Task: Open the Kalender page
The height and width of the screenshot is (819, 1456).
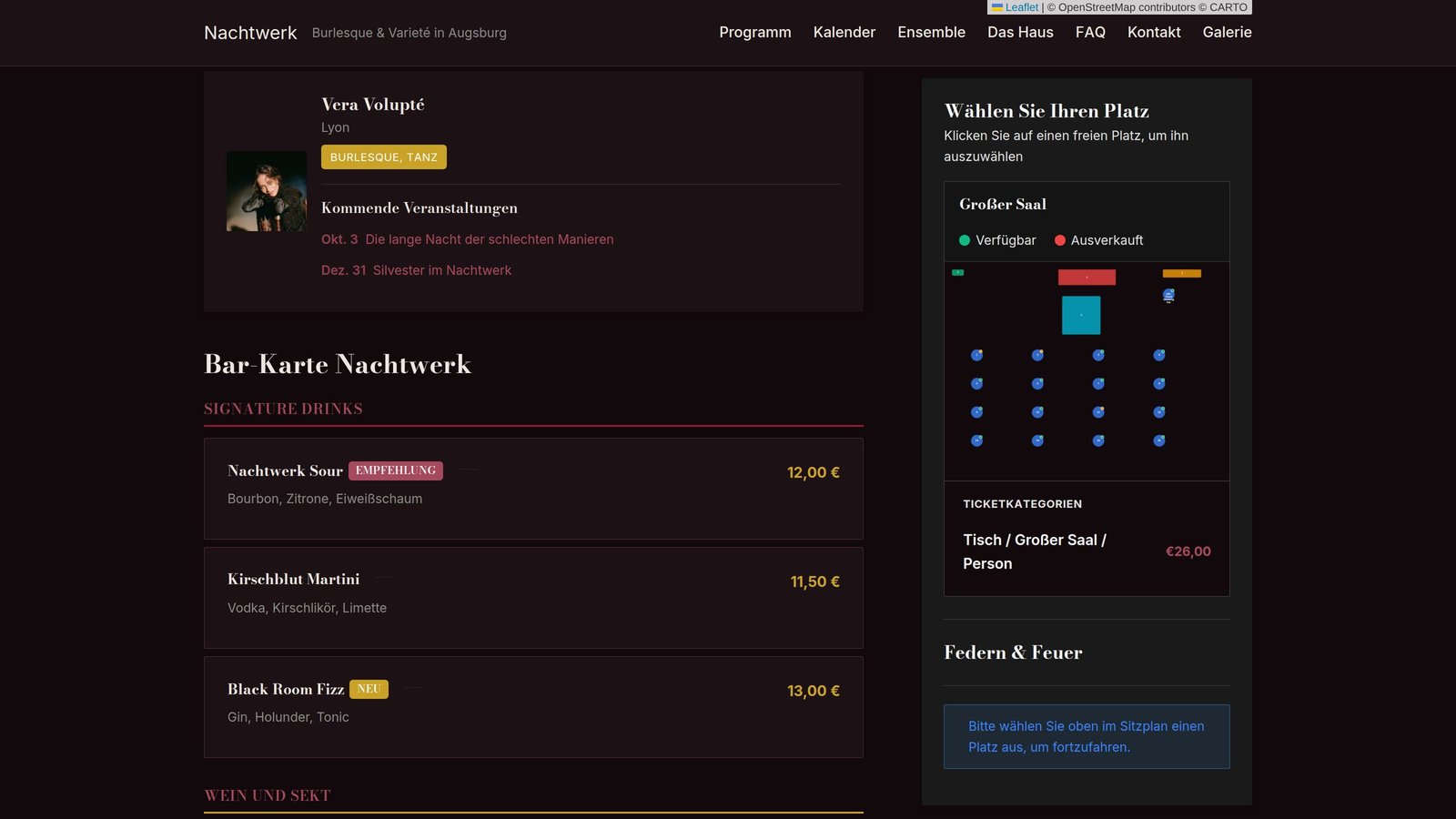Action: click(844, 32)
